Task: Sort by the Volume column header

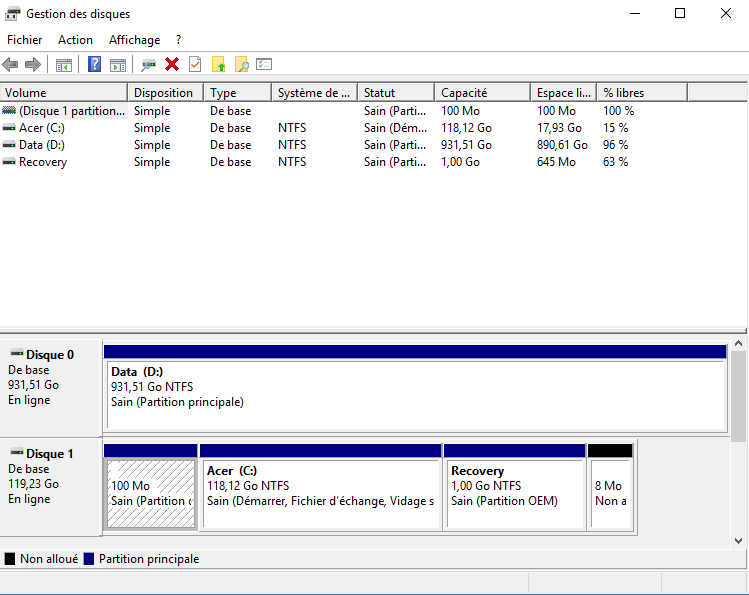Action: click(x=64, y=92)
